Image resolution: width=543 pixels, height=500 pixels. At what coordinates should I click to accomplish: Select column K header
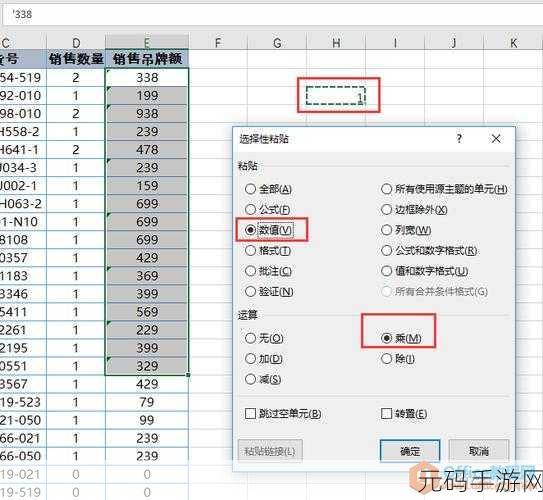pos(514,42)
